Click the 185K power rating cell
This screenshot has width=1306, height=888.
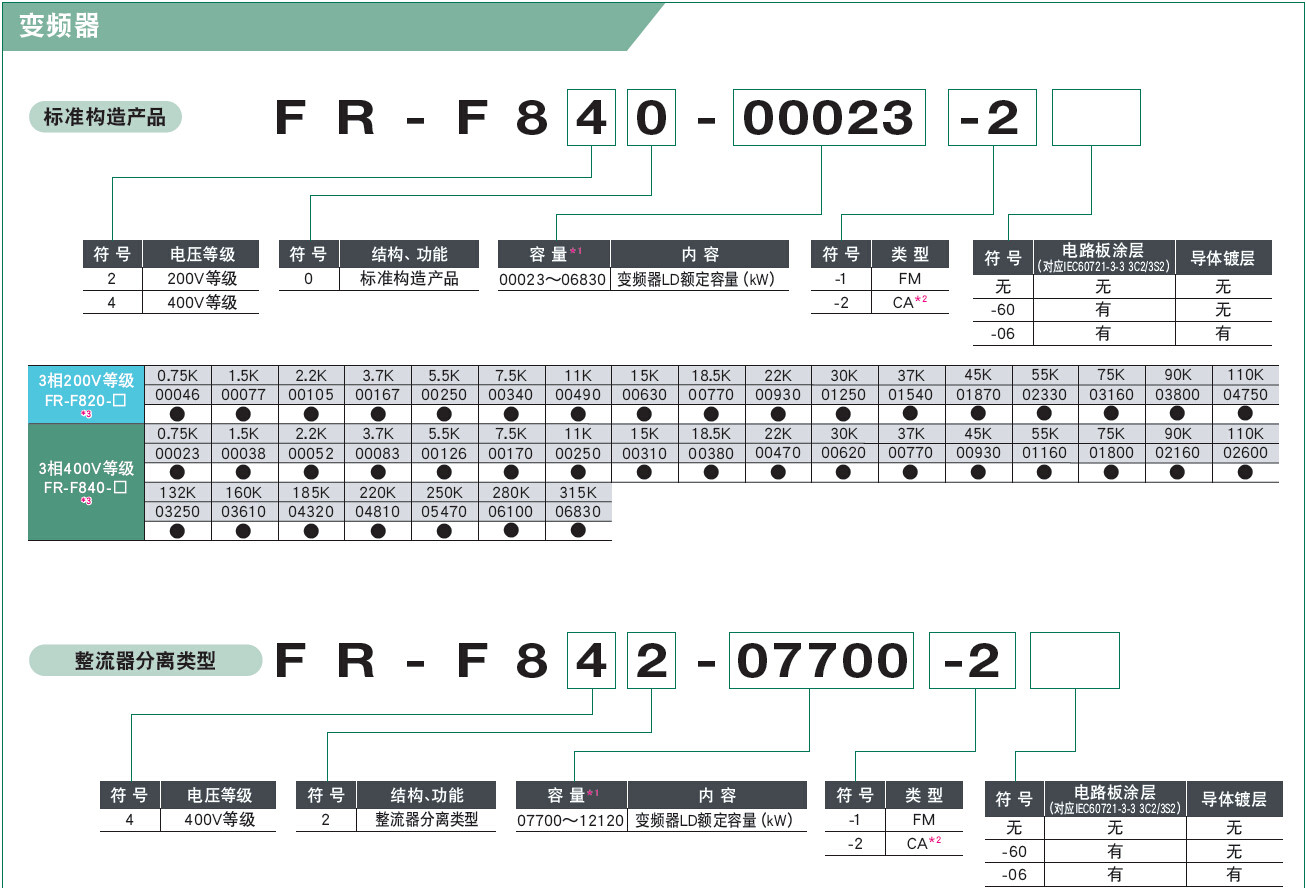pyautogui.click(x=311, y=492)
